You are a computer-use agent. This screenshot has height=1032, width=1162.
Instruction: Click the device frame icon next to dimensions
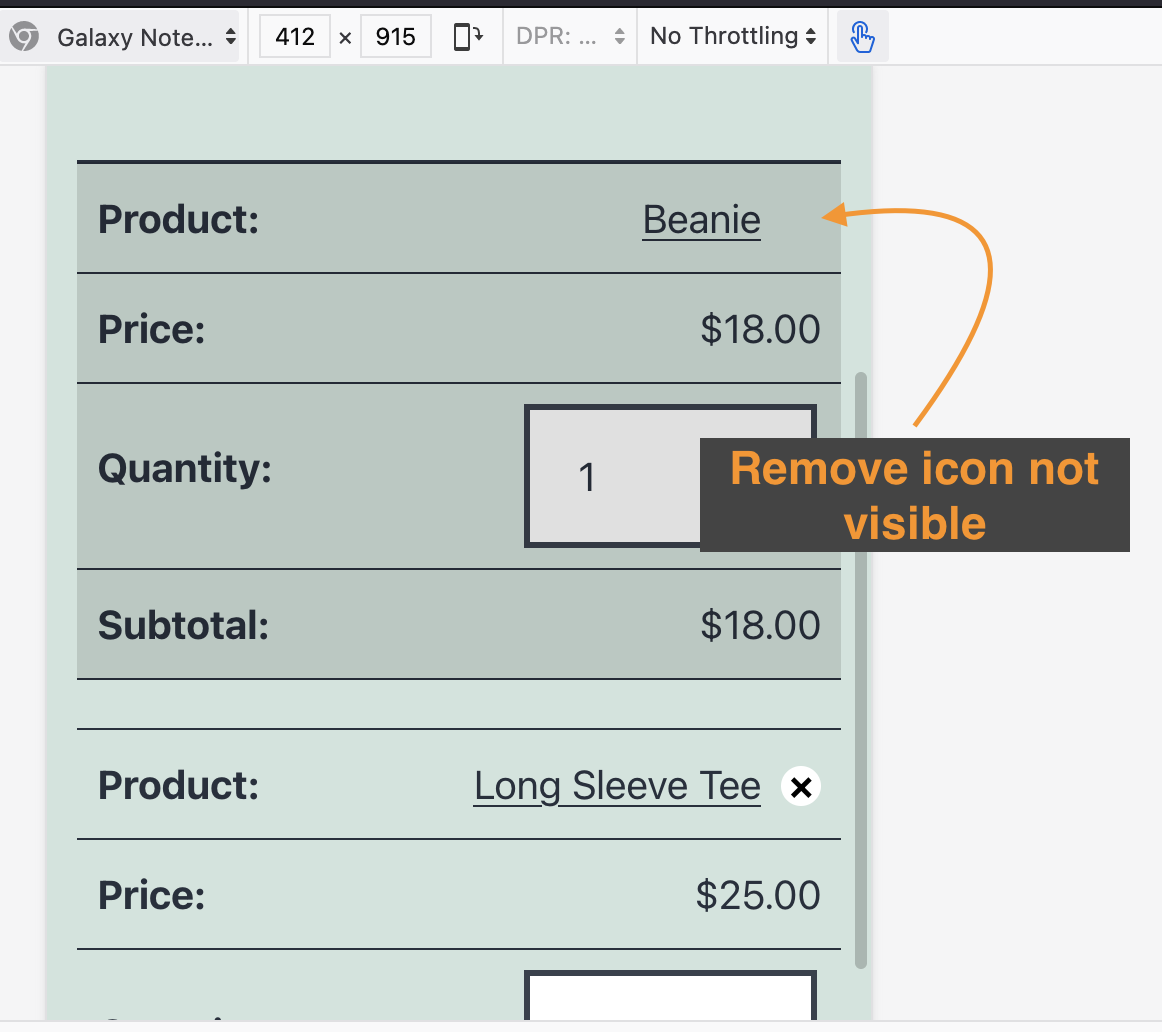[467, 35]
